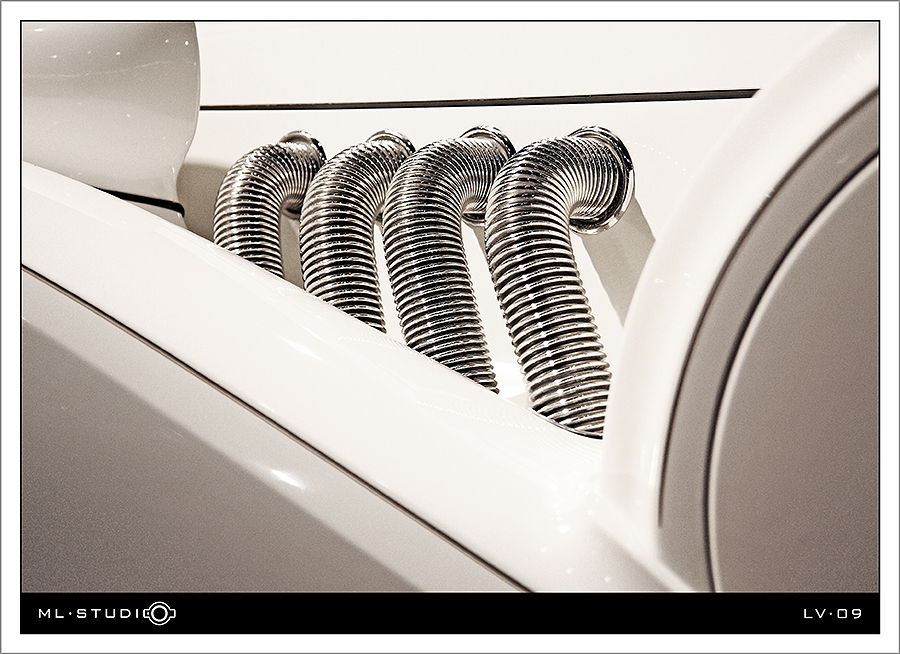Click the camera logo icon after ML·STUDIO
Viewport: 900px width, 654px height.
(159, 613)
